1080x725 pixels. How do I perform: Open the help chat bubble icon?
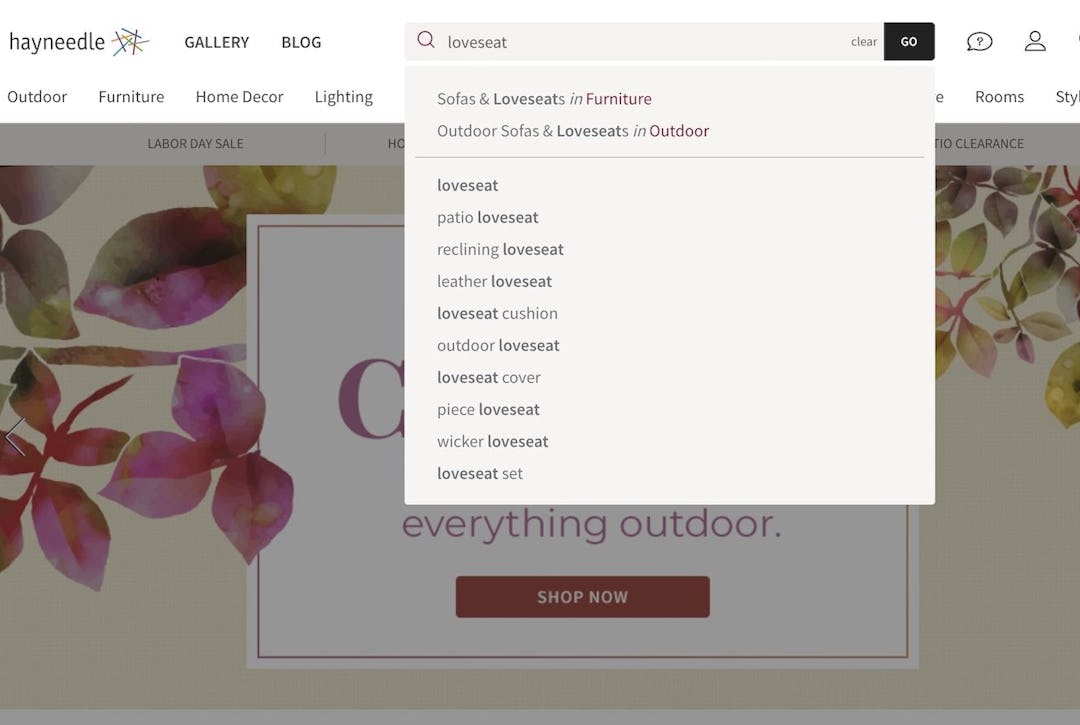[x=979, y=41]
